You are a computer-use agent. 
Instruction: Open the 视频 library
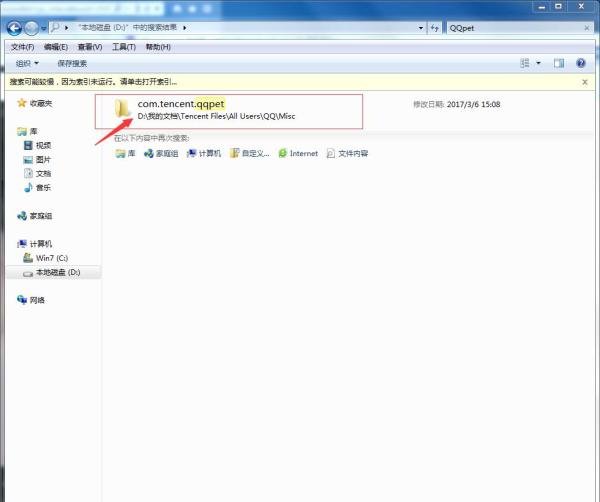[x=43, y=145]
